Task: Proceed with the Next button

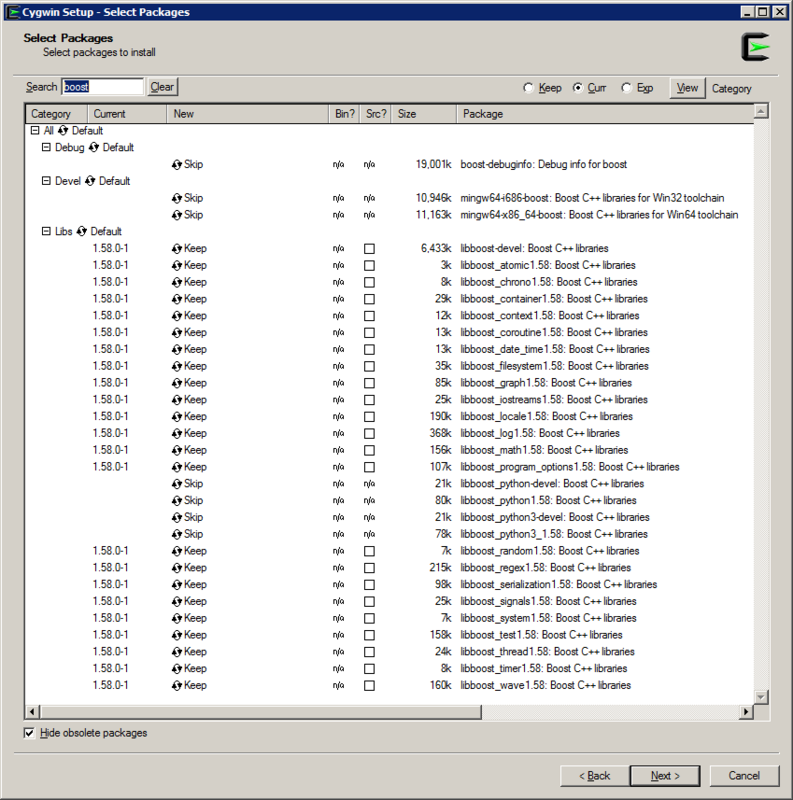Action: click(665, 776)
